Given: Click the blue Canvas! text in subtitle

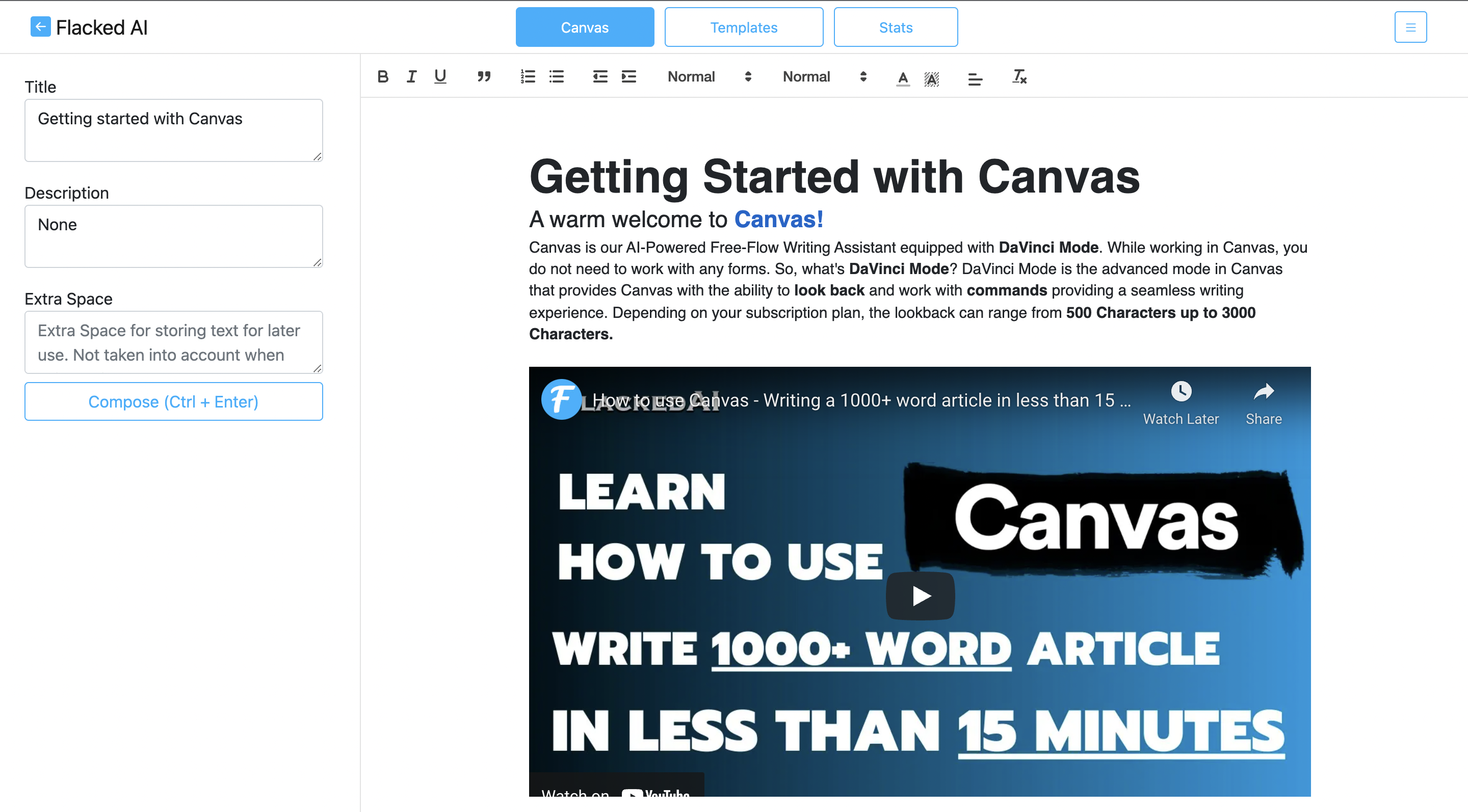Looking at the screenshot, I should (778, 220).
